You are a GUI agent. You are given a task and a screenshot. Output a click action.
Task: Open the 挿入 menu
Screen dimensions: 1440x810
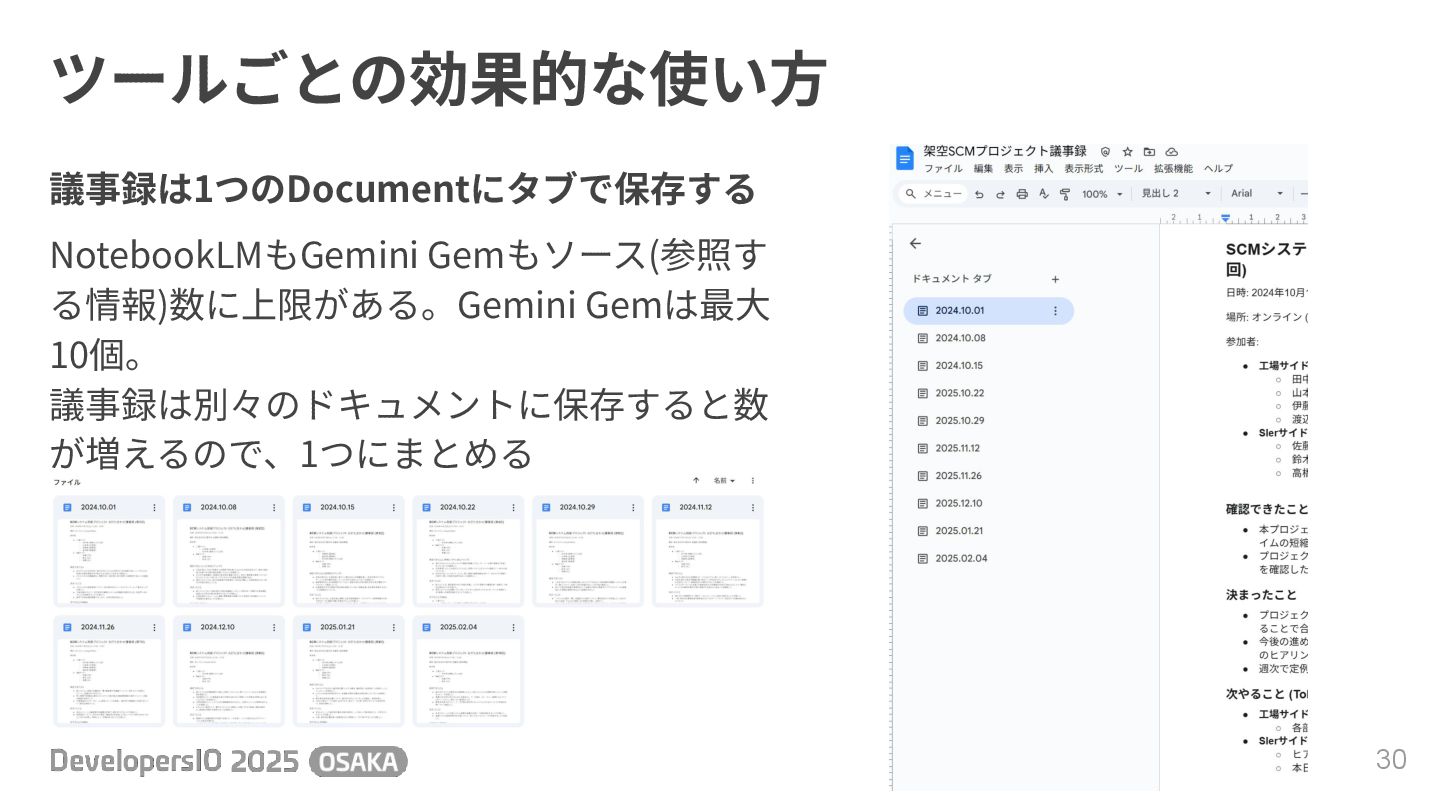click(1043, 169)
